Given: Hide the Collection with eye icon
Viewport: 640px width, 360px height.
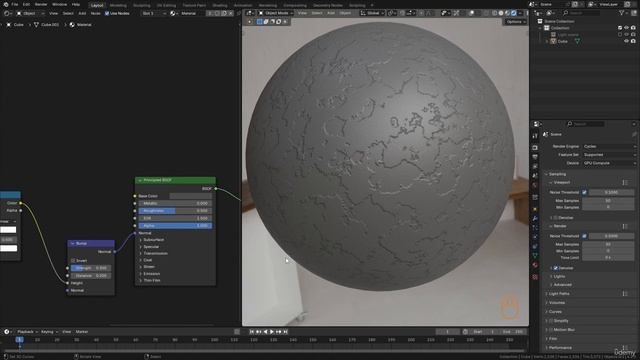Looking at the screenshot, I should (627, 28).
